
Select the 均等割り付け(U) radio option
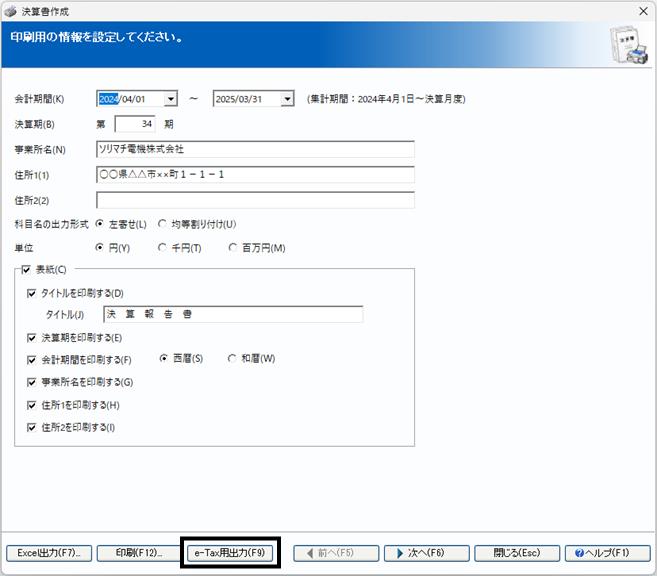162,224
